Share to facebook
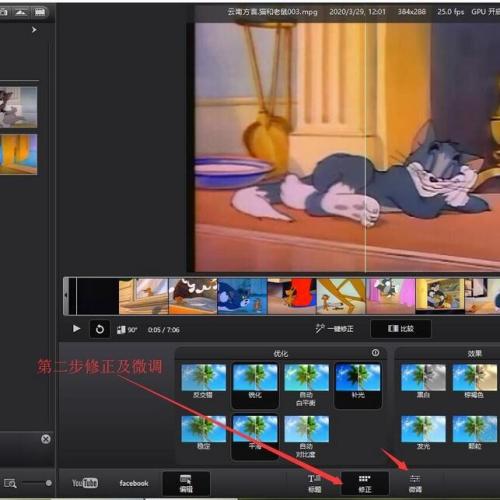 (134, 483)
